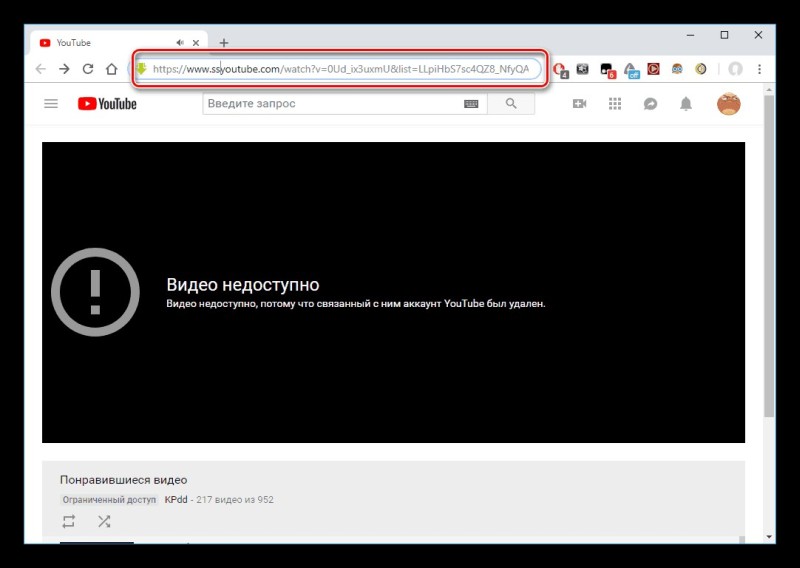Open the black extension icon with badge 6
Image resolution: width=800 pixels, height=568 pixels.
[607, 70]
